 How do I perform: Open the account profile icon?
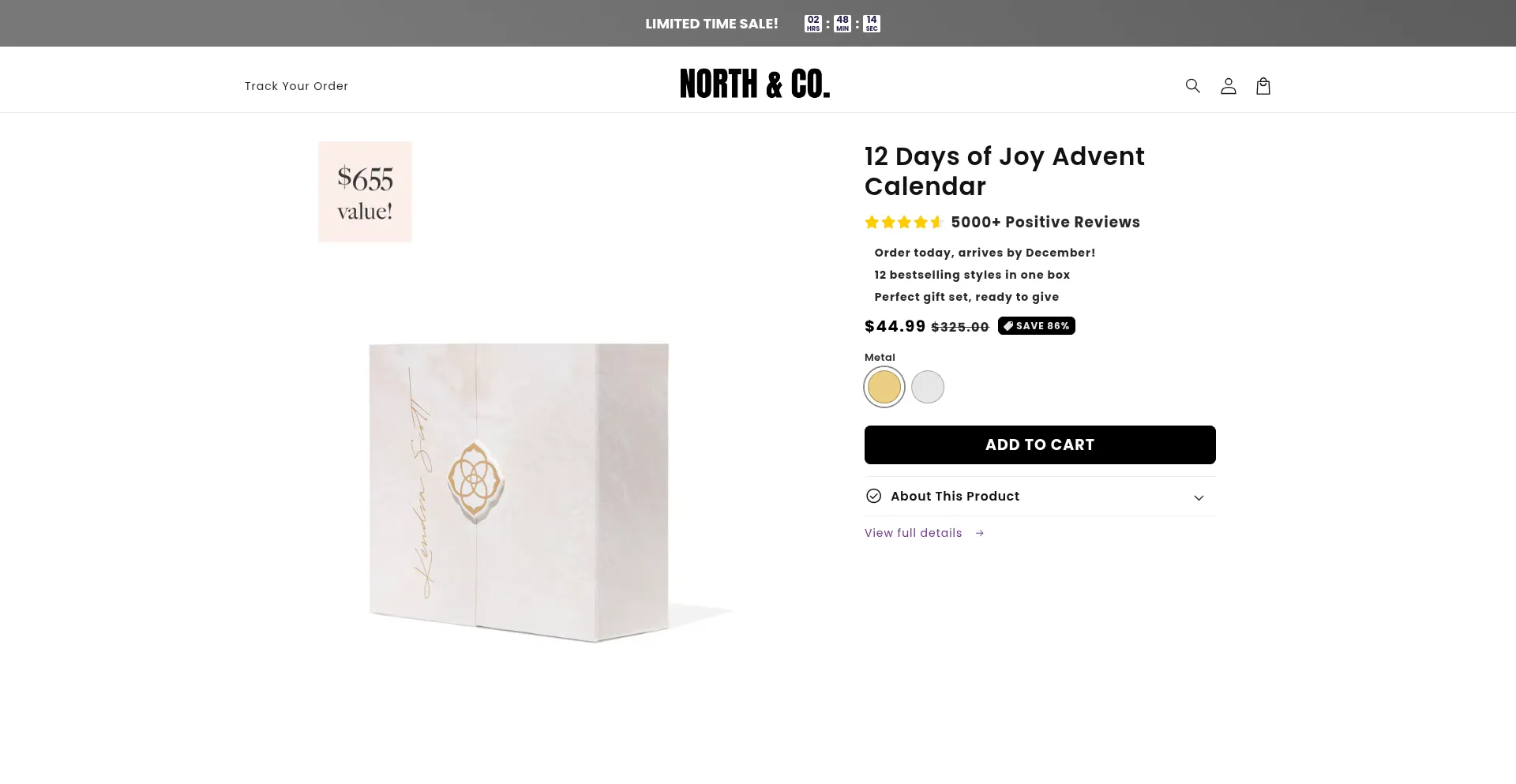click(x=1228, y=86)
